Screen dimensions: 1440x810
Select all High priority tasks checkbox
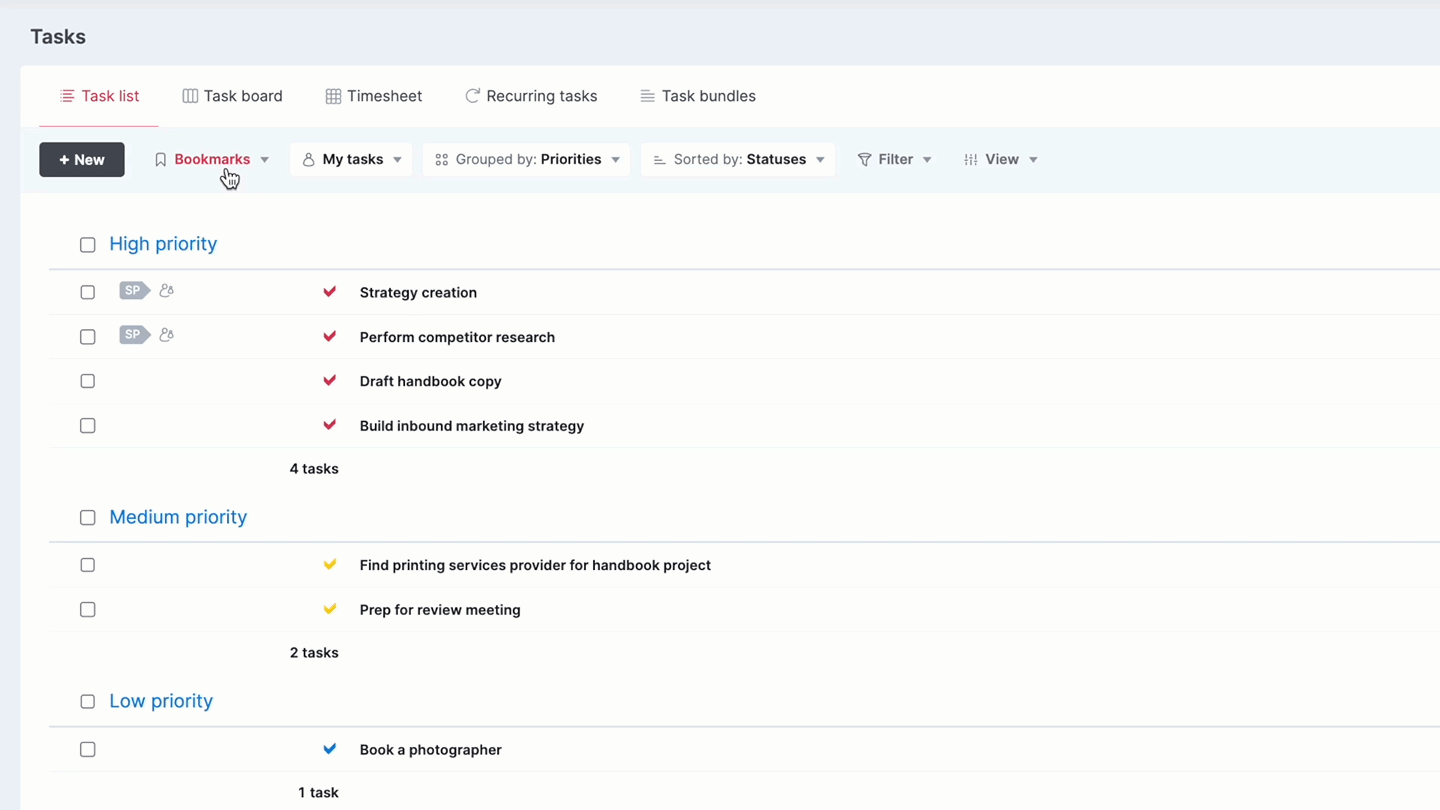click(88, 245)
